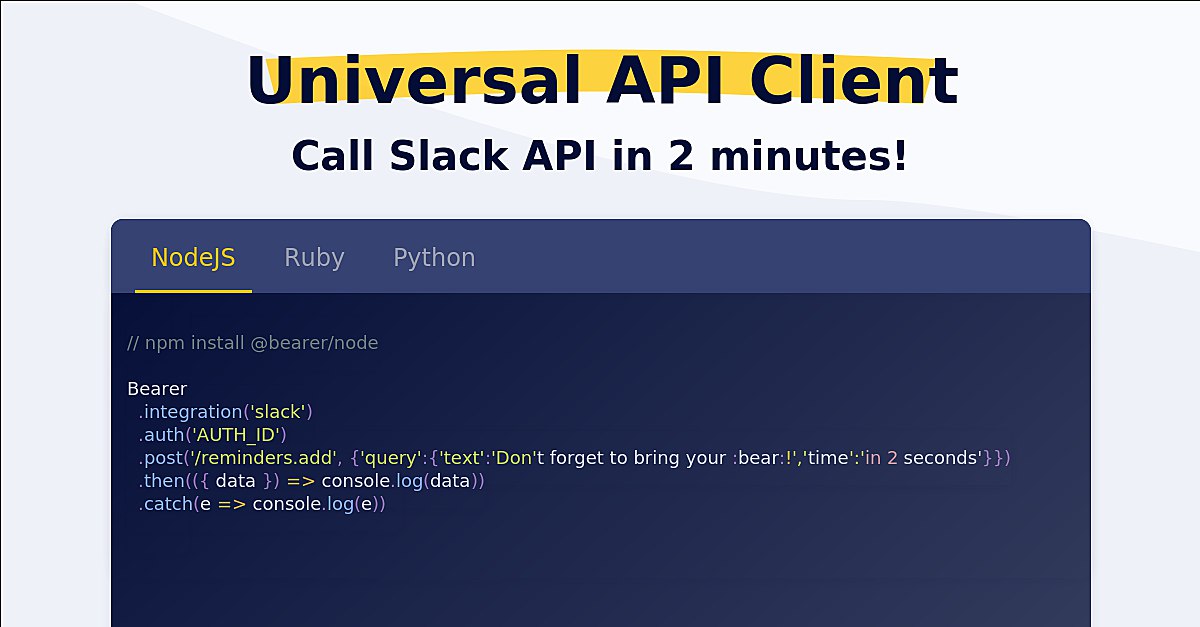Switch to the Ruby tab
This screenshot has height=627, width=1200.
pyautogui.click(x=314, y=258)
